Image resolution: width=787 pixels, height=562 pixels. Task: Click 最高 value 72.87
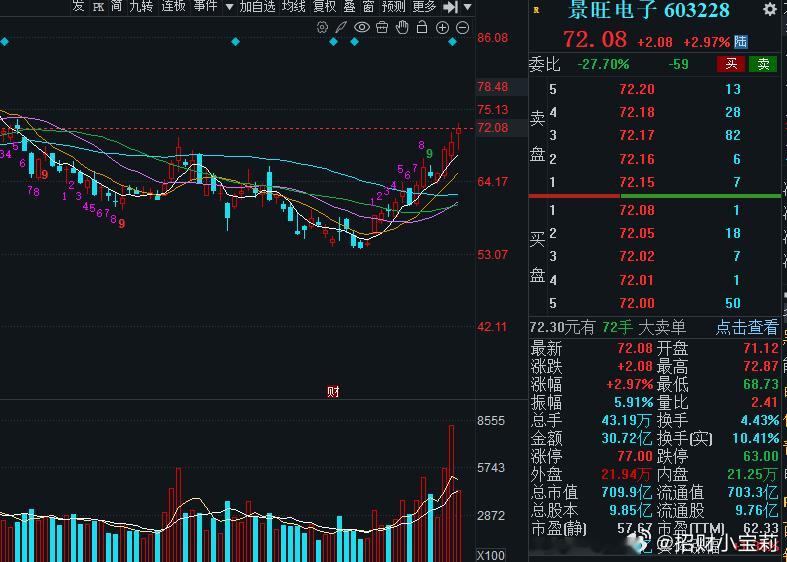pos(761,366)
